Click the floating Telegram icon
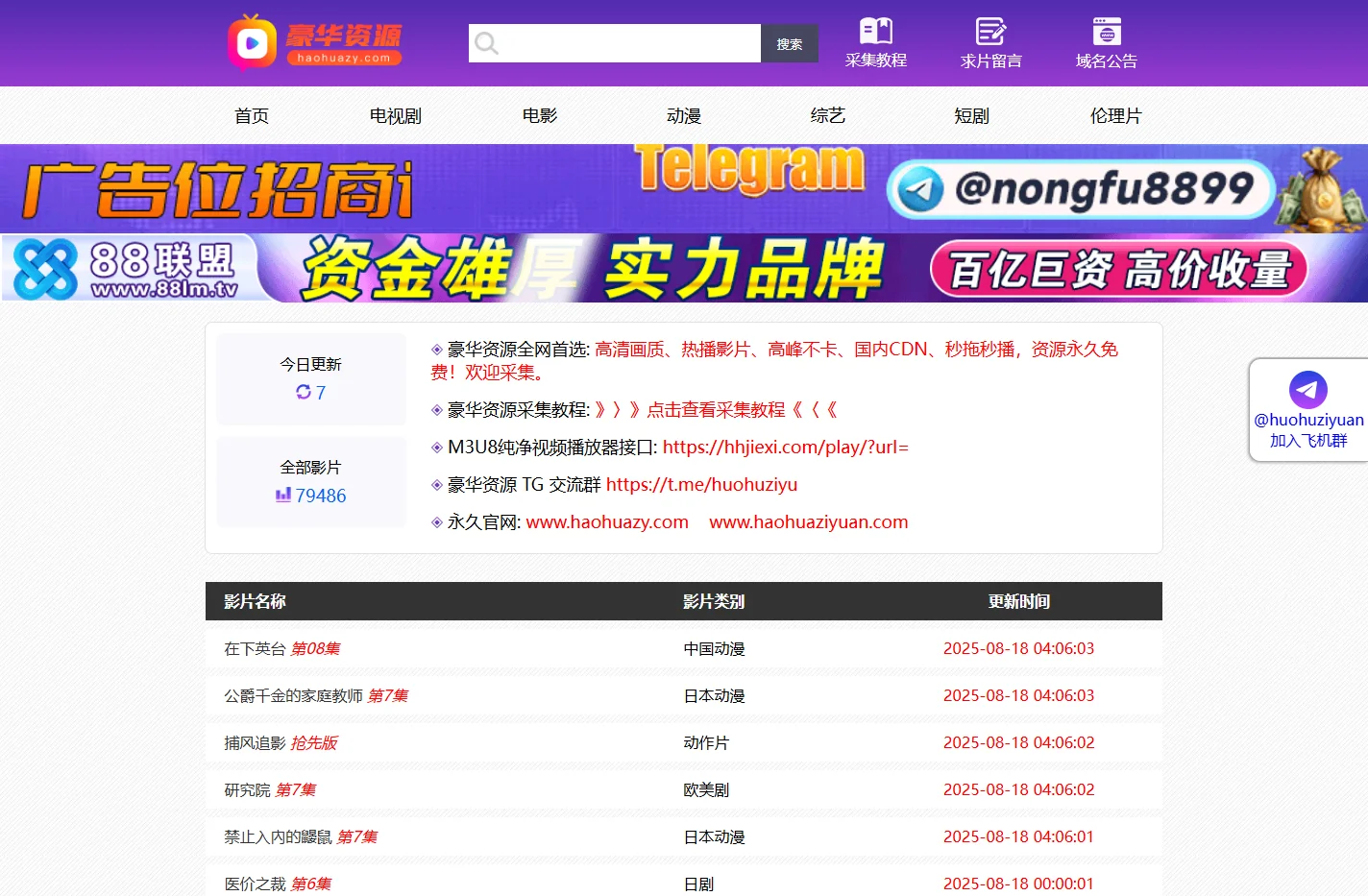The height and width of the screenshot is (896, 1368). pos(1308,390)
